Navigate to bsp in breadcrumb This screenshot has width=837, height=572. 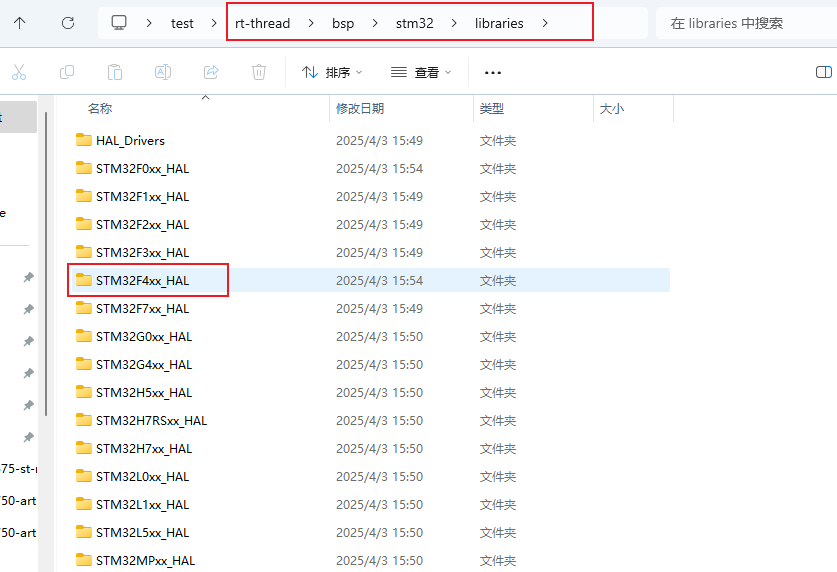(343, 23)
